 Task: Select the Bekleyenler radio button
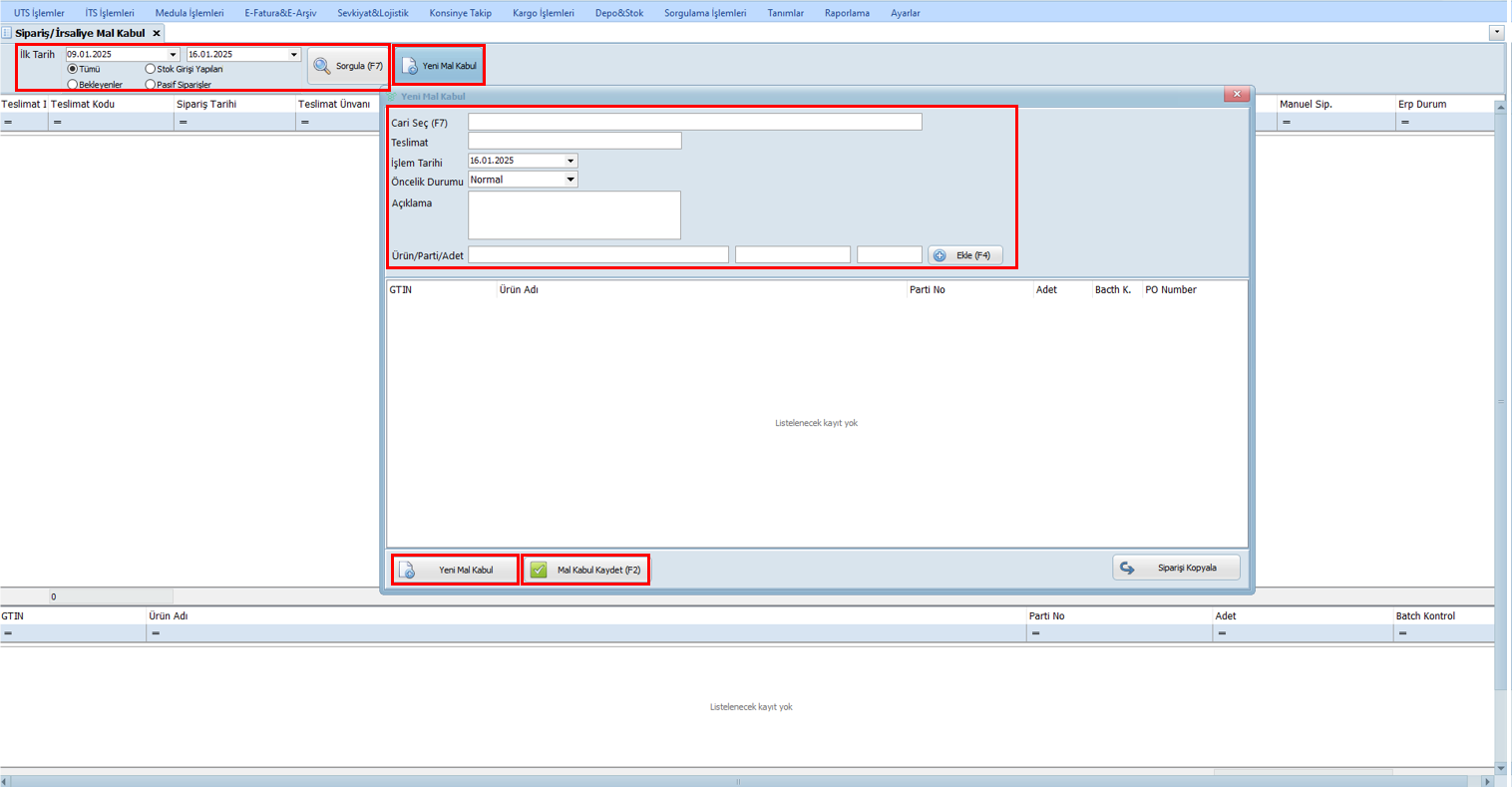coord(73,85)
